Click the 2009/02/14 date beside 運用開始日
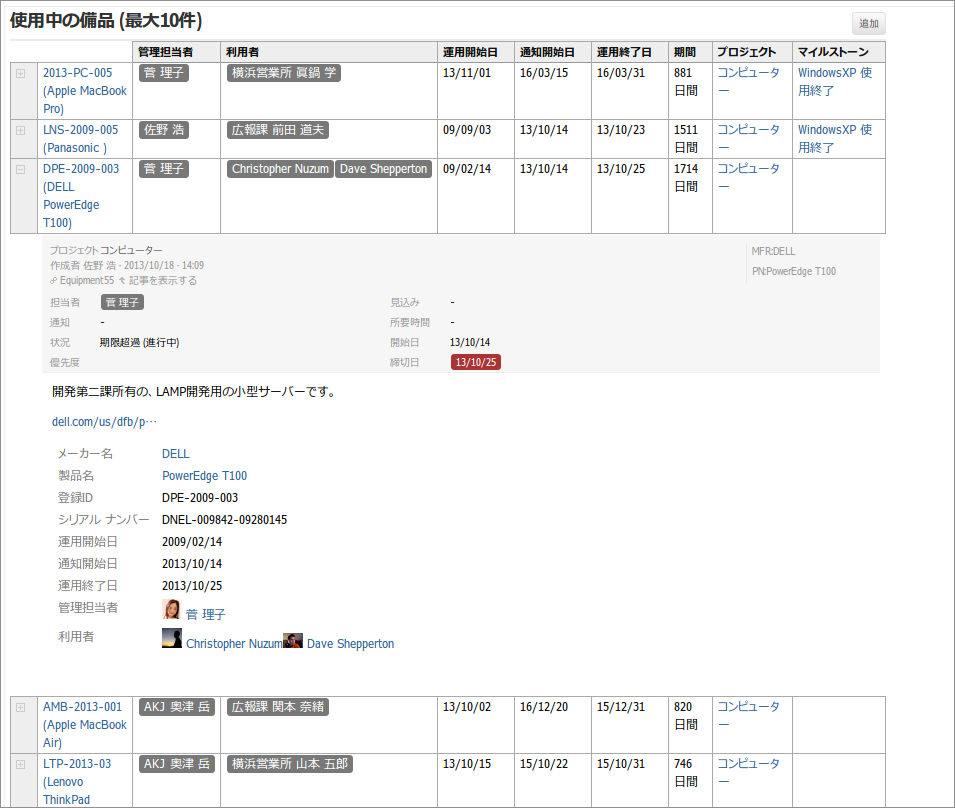 192,542
